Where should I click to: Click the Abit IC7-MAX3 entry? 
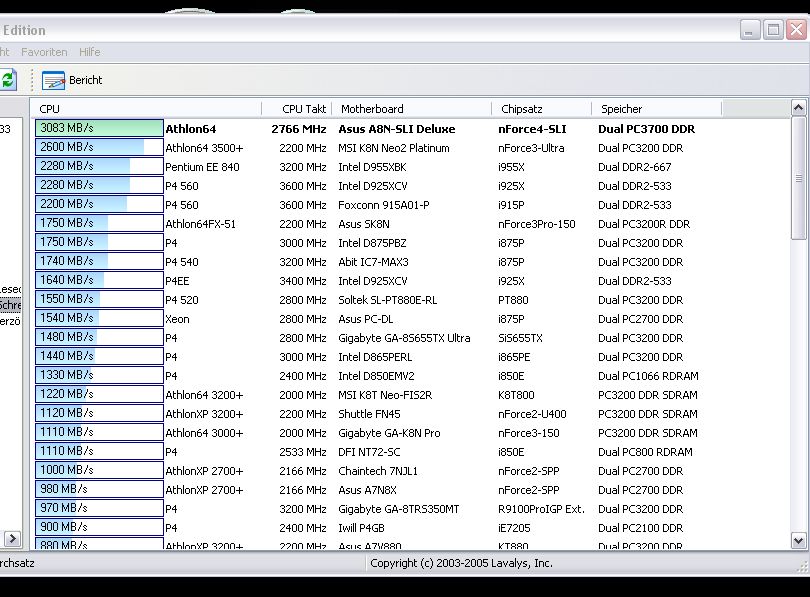[373, 262]
